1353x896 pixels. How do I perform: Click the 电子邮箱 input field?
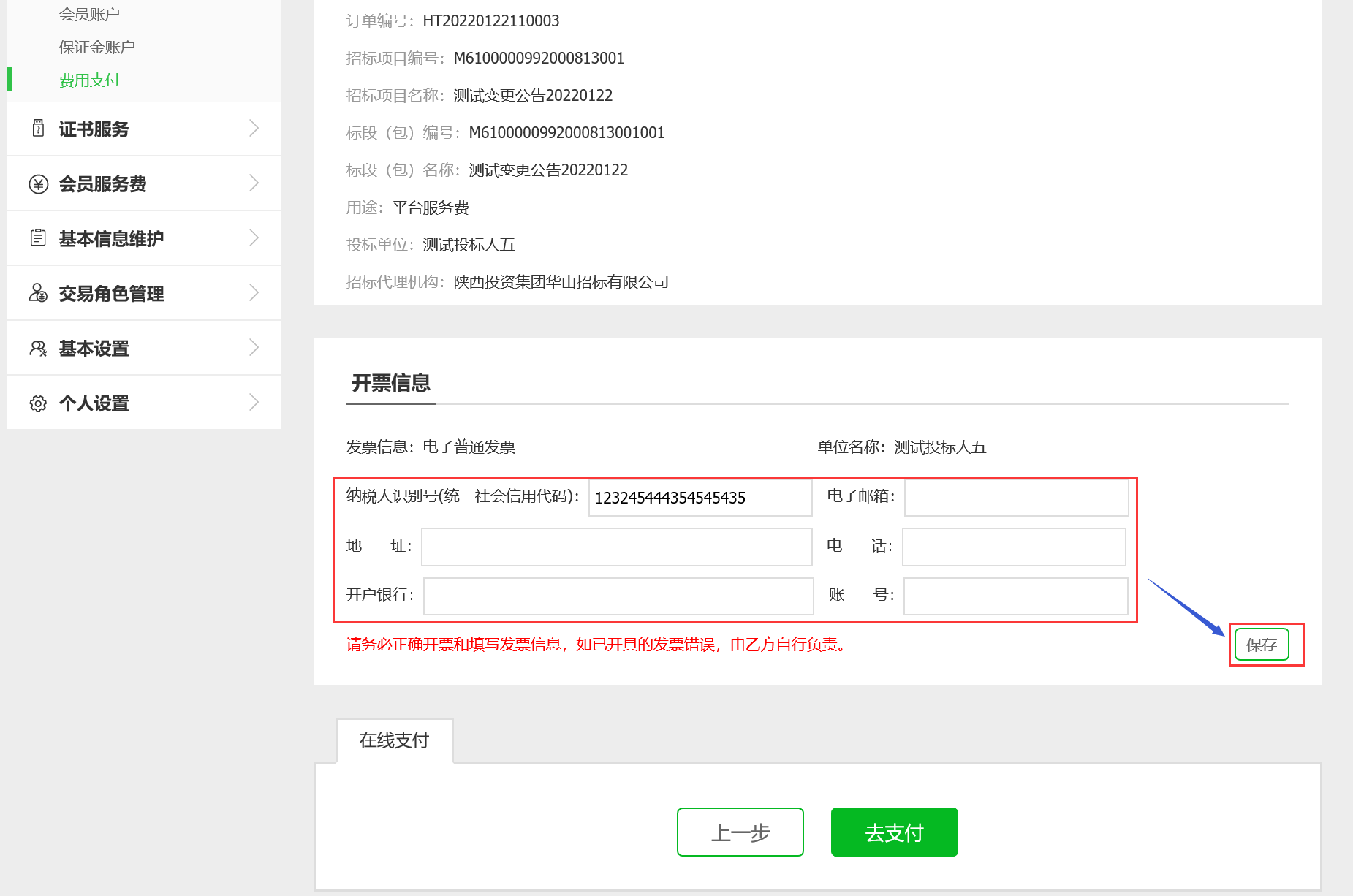(x=1017, y=498)
